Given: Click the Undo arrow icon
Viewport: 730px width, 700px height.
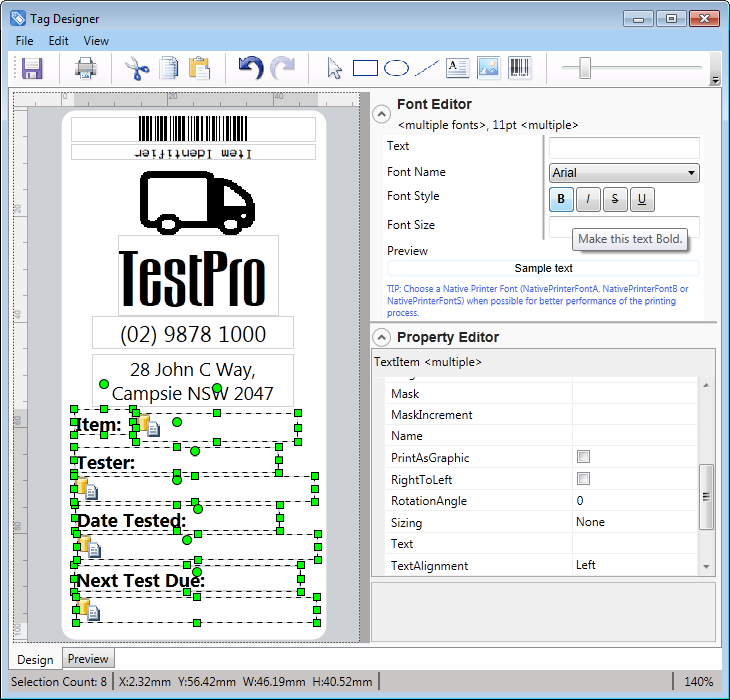Looking at the screenshot, I should tap(250, 69).
